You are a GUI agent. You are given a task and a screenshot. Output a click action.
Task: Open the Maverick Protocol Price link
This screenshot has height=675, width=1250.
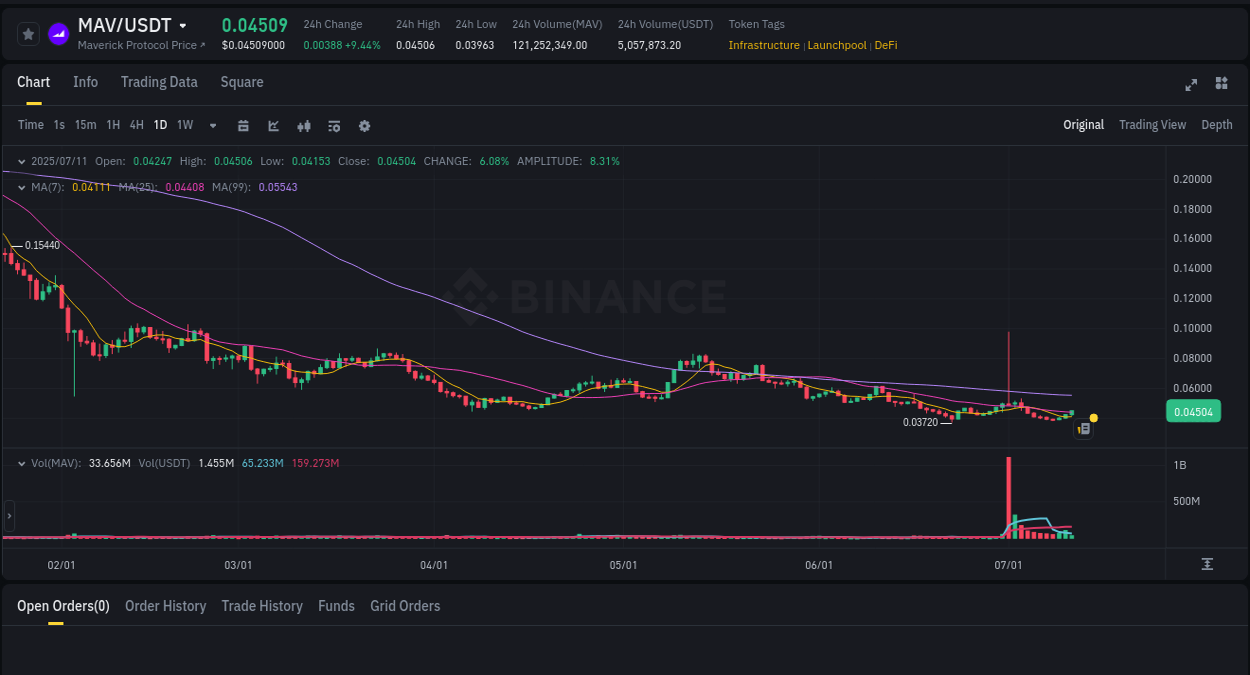(x=135, y=45)
